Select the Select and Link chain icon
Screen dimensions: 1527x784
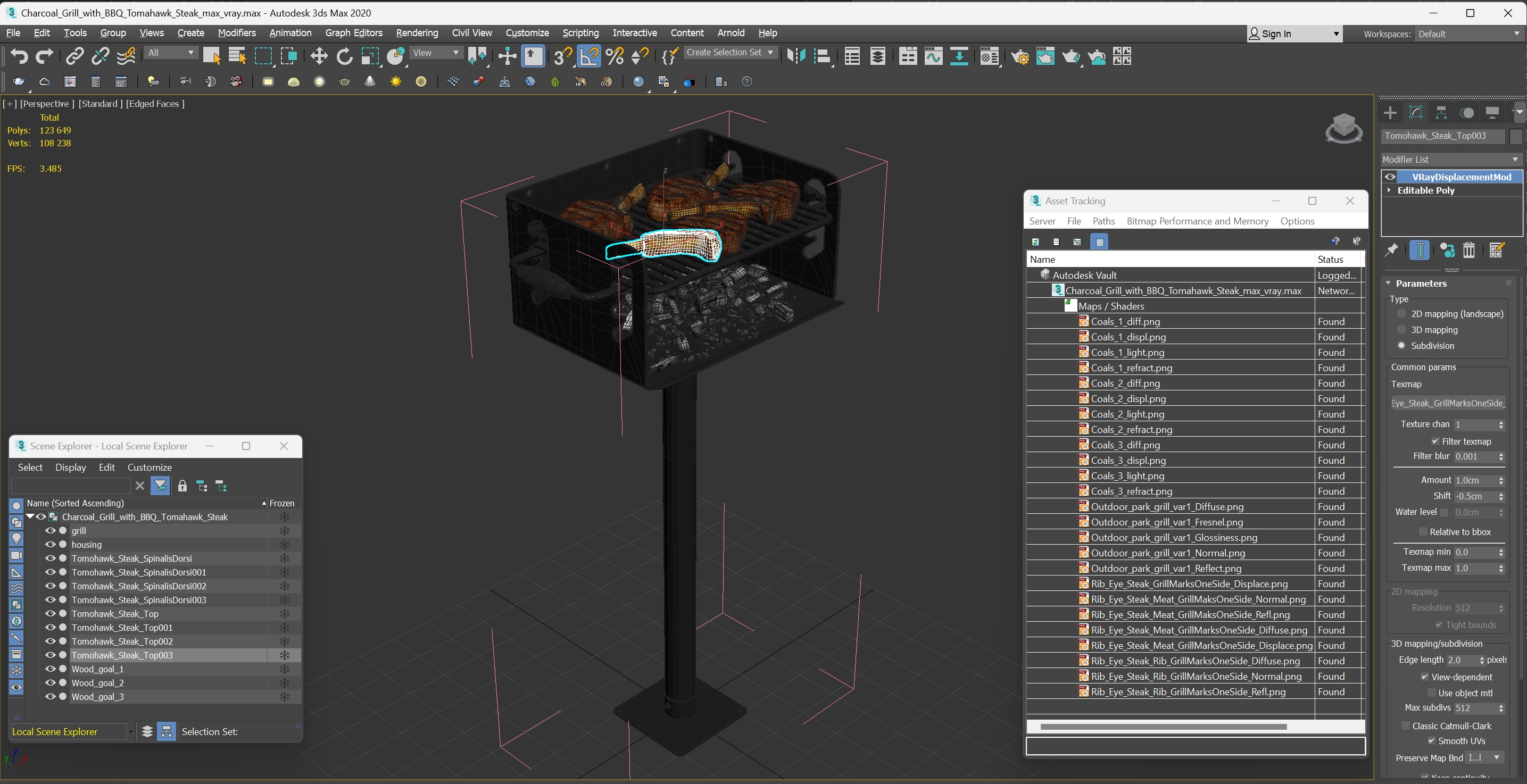coord(74,56)
